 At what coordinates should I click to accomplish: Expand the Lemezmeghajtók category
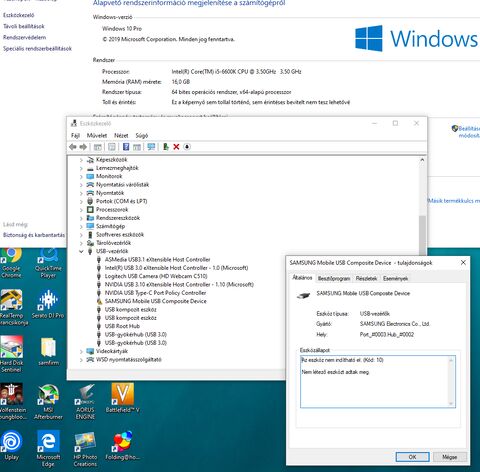[x=81, y=168]
